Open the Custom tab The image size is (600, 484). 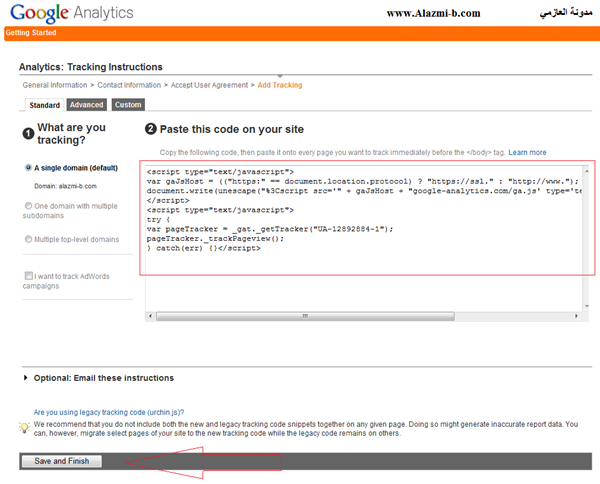[128, 105]
